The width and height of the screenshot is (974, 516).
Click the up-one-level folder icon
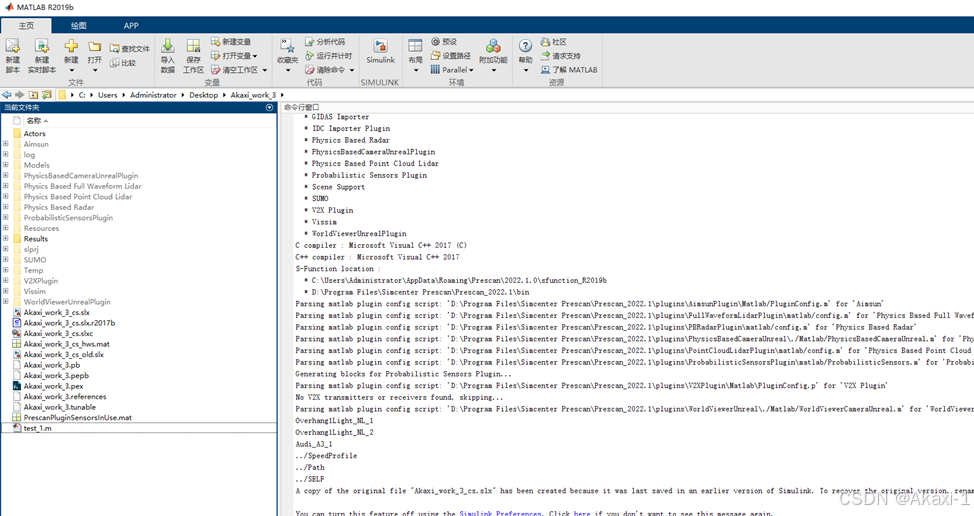pyautogui.click(x=33, y=95)
